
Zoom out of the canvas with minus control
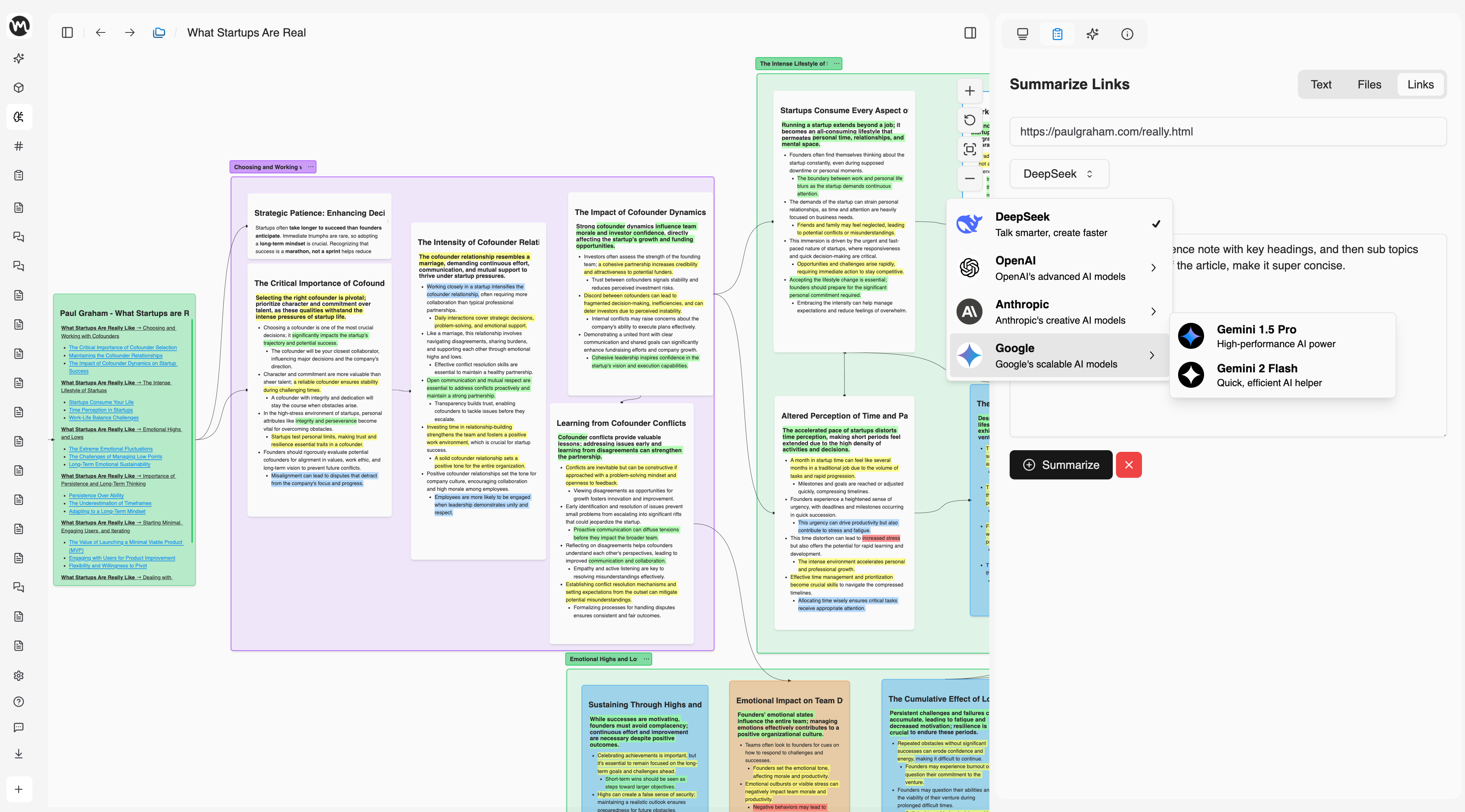click(x=969, y=178)
